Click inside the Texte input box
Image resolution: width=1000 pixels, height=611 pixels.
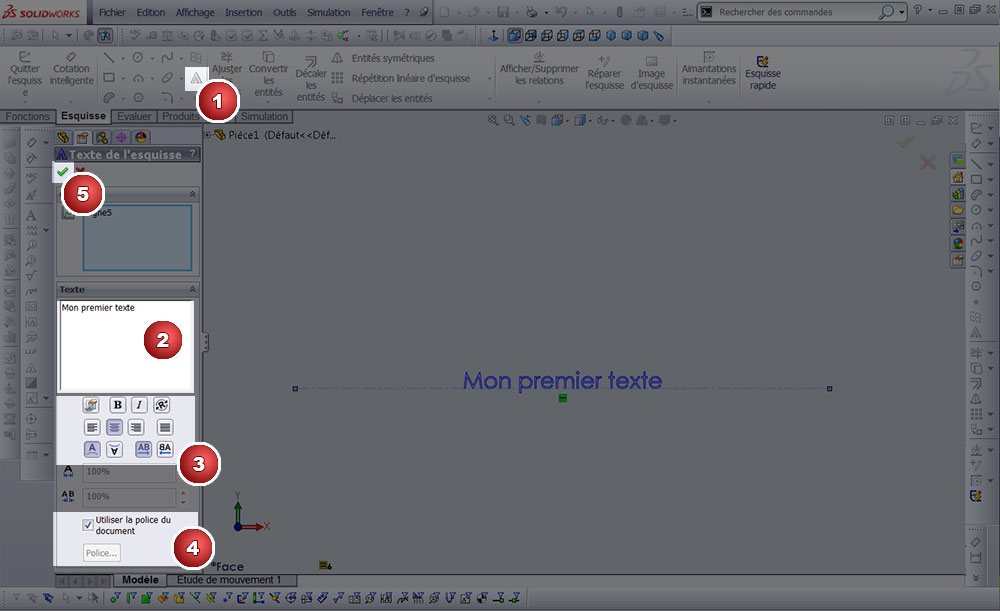pyautogui.click(x=126, y=346)
